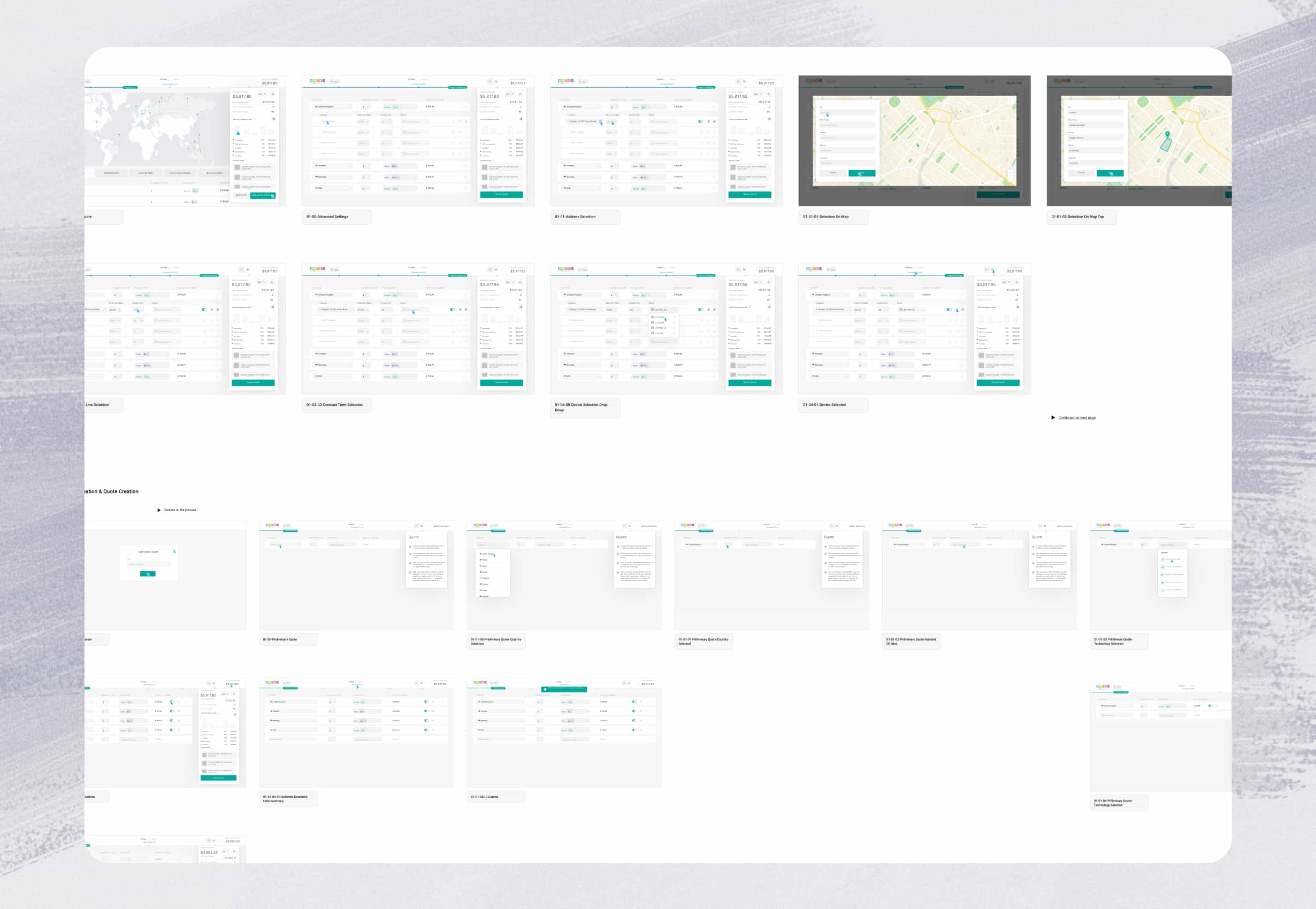Click the progress step bar in Address Selection frame

tap(633, 87)
